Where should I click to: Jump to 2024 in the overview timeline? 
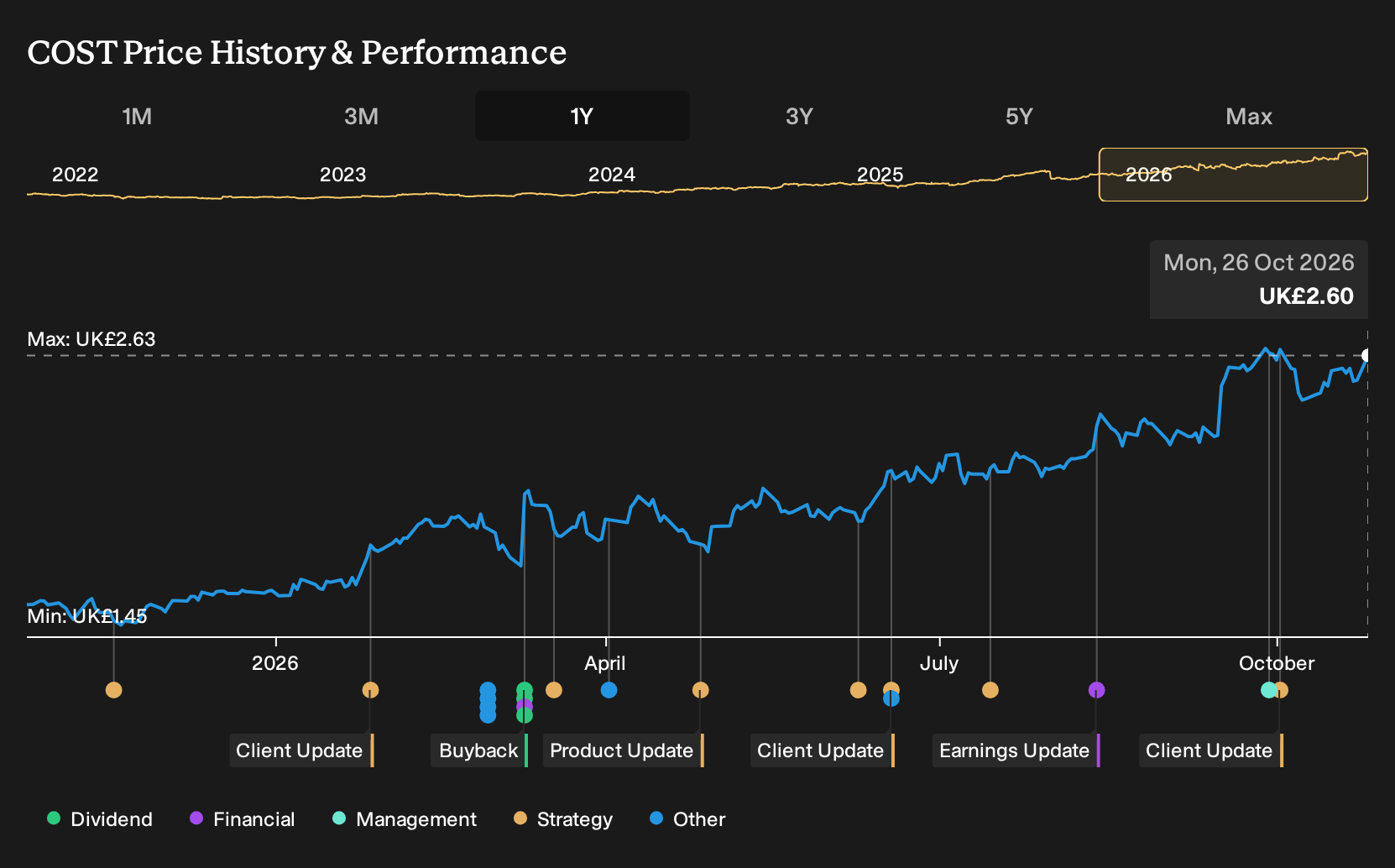[x=612, y=175]
